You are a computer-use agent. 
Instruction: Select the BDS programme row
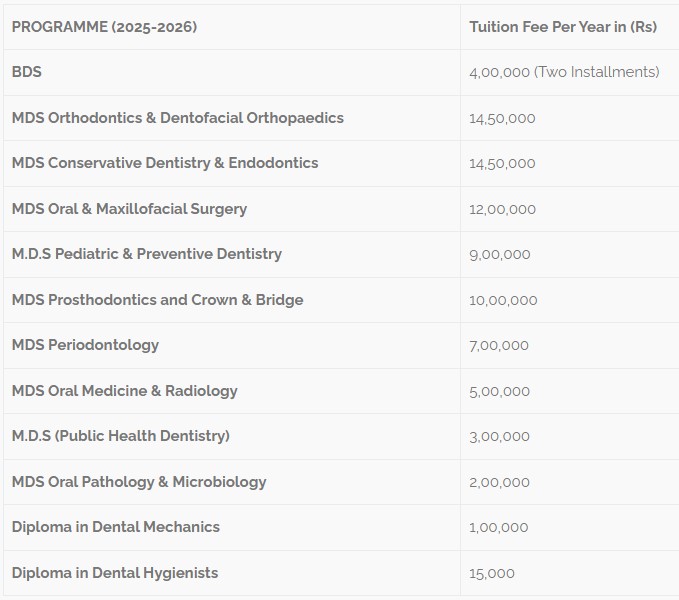(341, 72)
